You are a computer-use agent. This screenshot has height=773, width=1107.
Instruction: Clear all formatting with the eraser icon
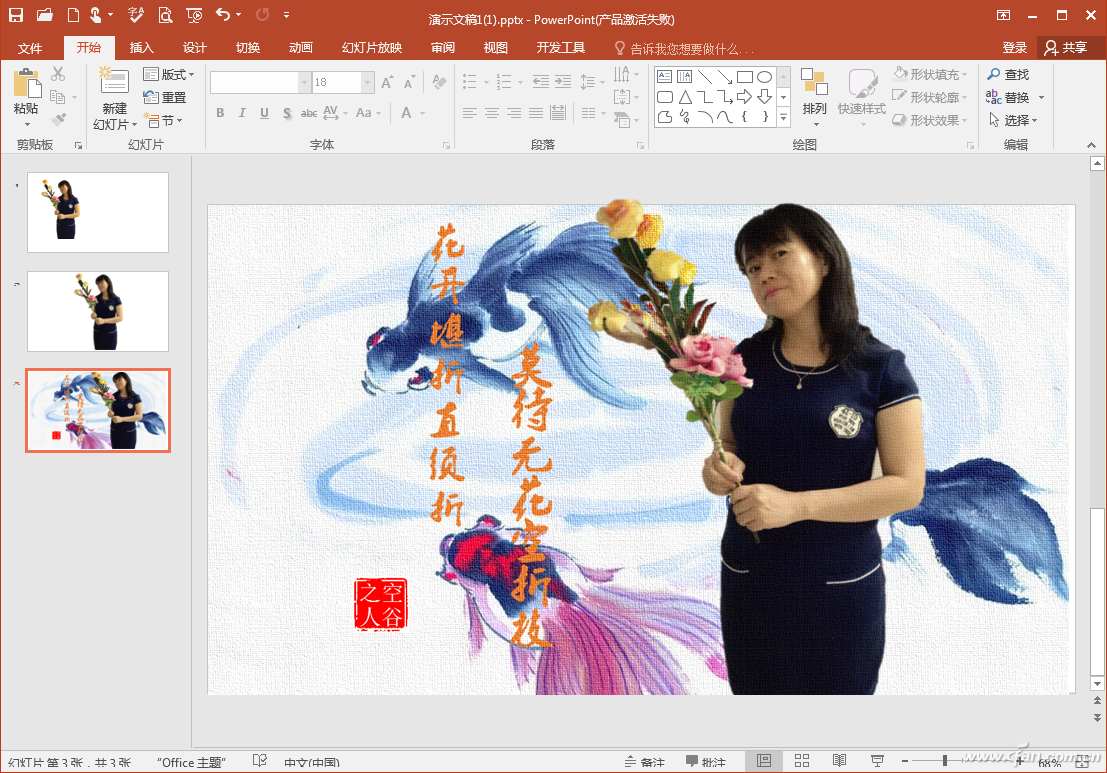(x=439, y=83)
